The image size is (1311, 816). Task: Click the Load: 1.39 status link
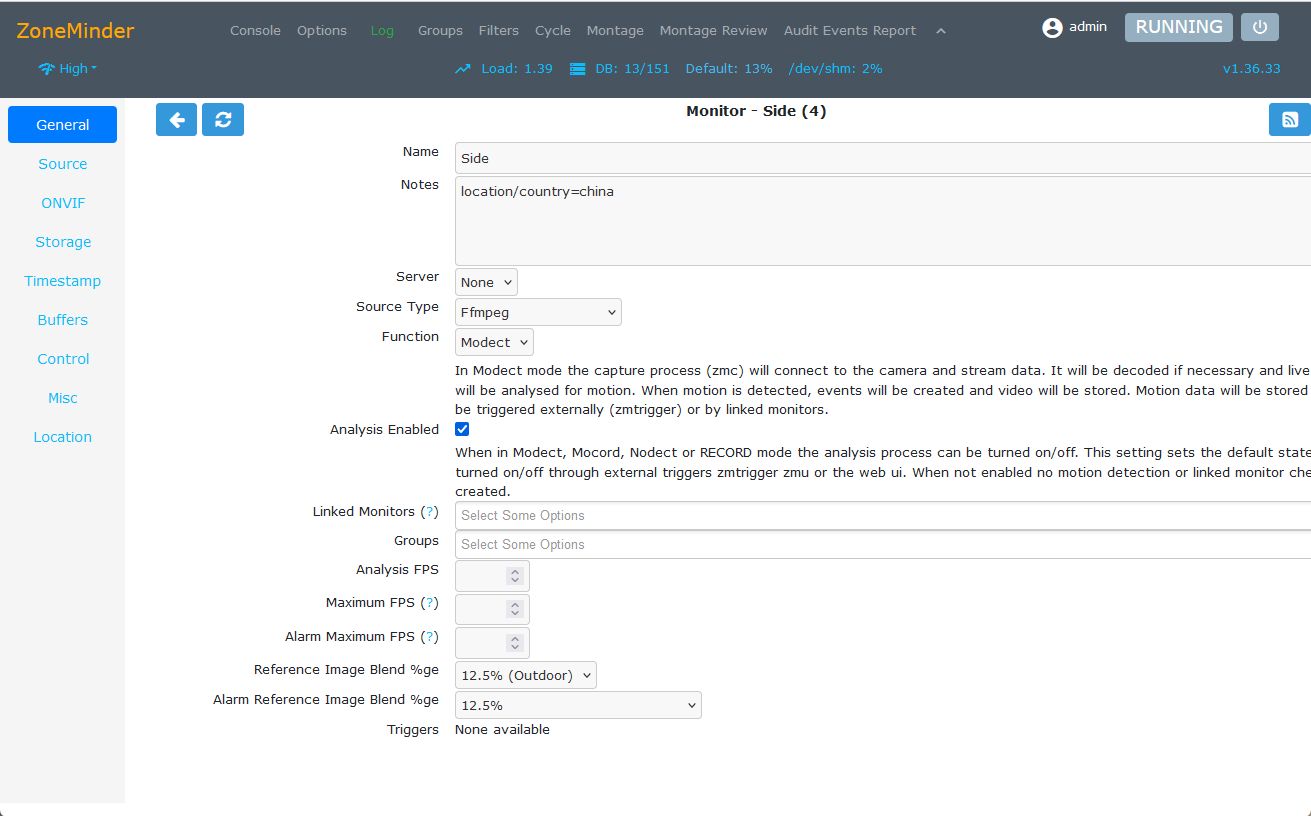(x=517, y=69)
